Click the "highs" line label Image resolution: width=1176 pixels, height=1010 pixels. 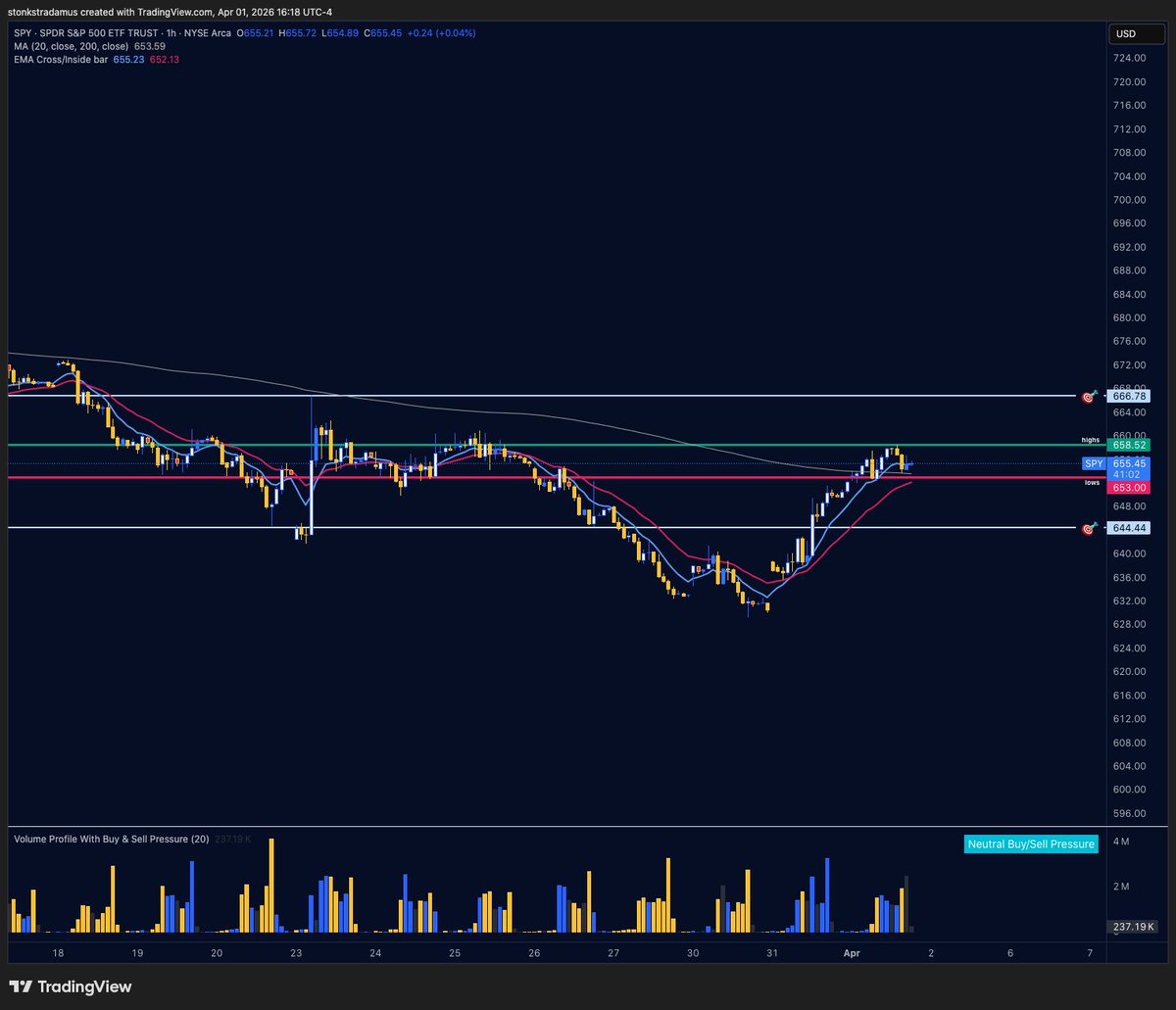point(1091,440)
